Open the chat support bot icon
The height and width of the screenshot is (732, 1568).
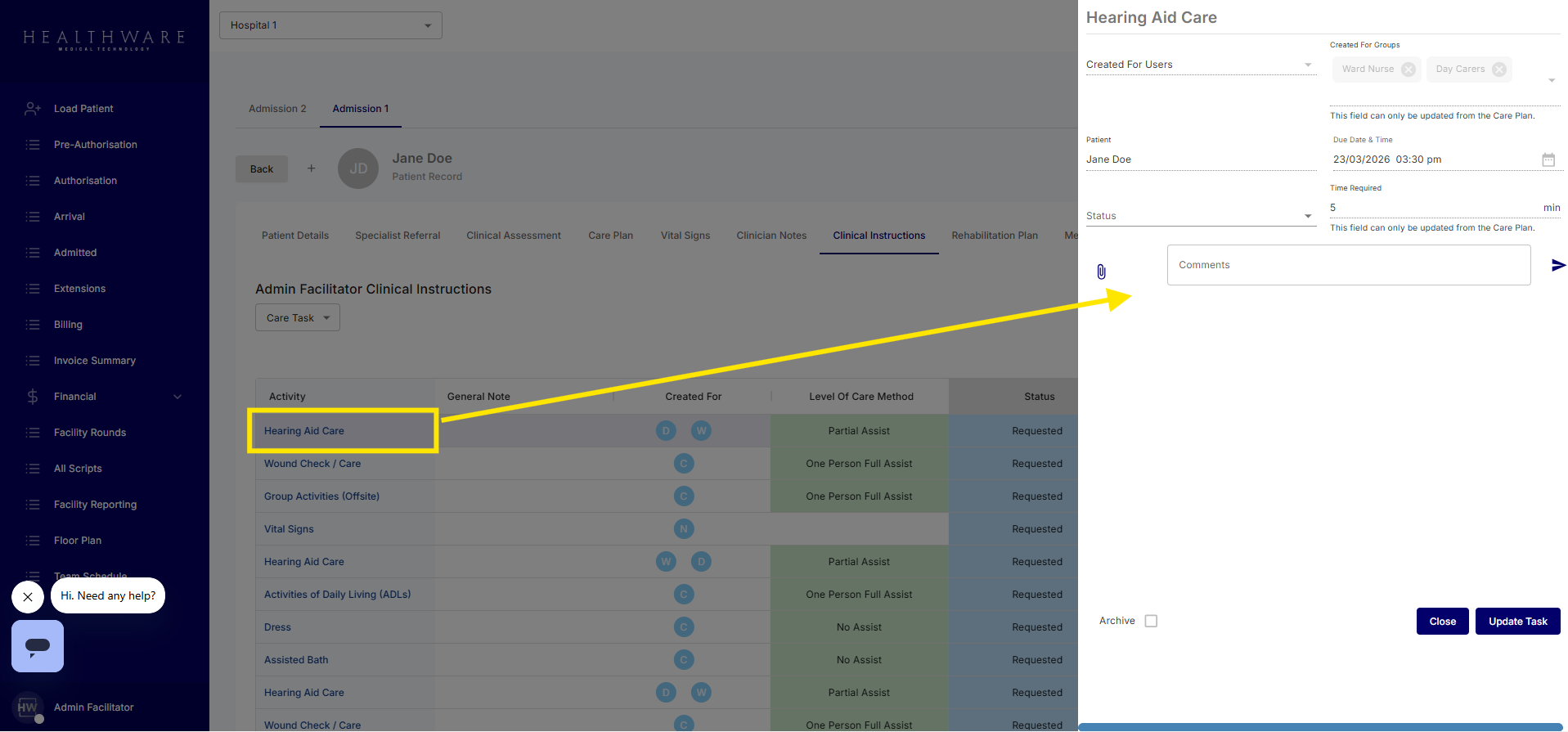pos(38,646)
